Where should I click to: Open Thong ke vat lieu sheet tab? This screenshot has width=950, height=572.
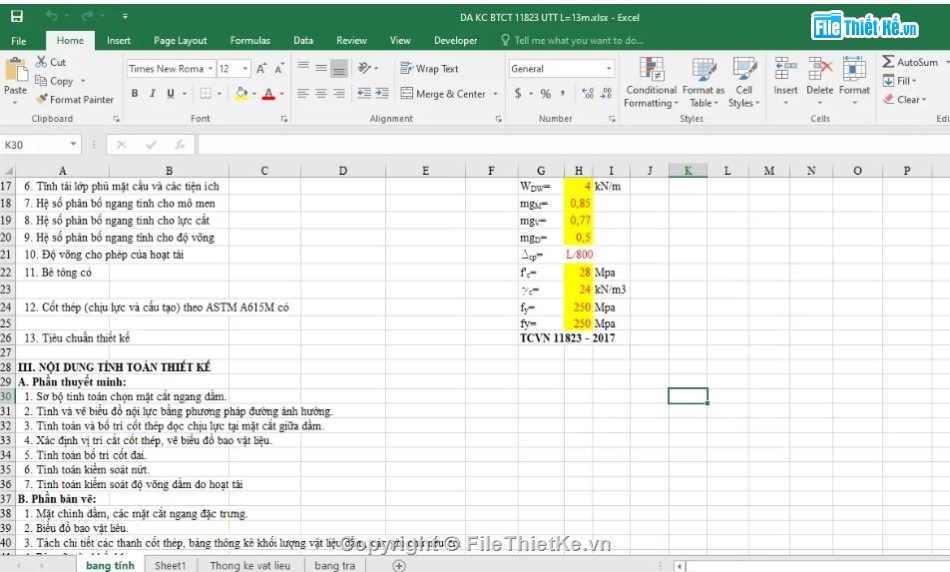(250, 565)
